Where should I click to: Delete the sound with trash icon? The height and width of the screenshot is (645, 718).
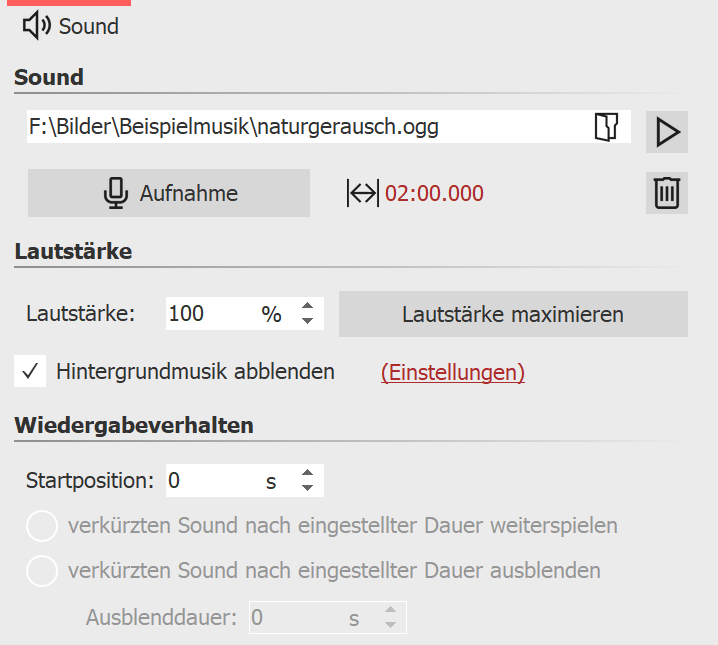667,193
